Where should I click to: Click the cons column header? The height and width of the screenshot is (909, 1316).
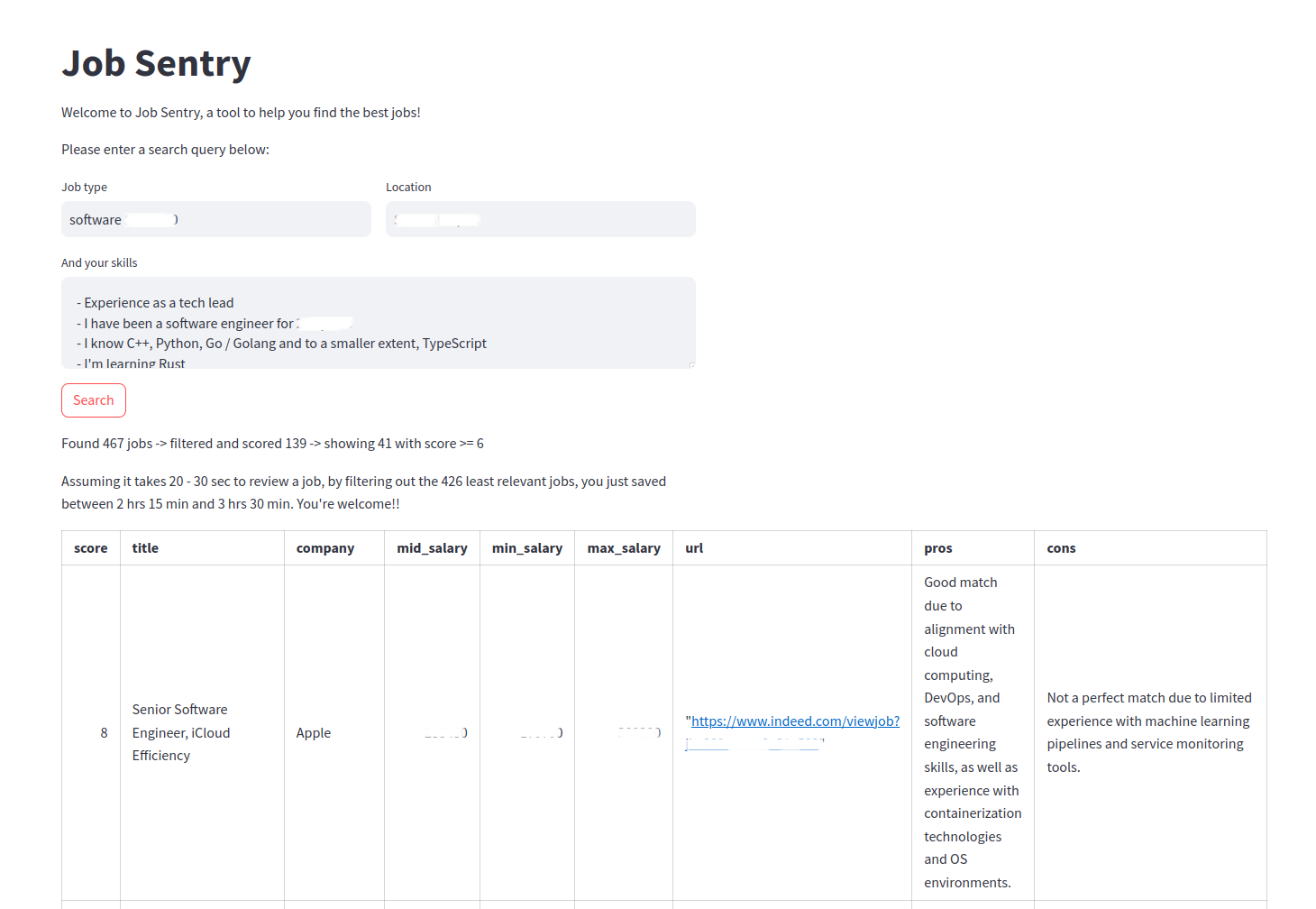click(1061, 548)
